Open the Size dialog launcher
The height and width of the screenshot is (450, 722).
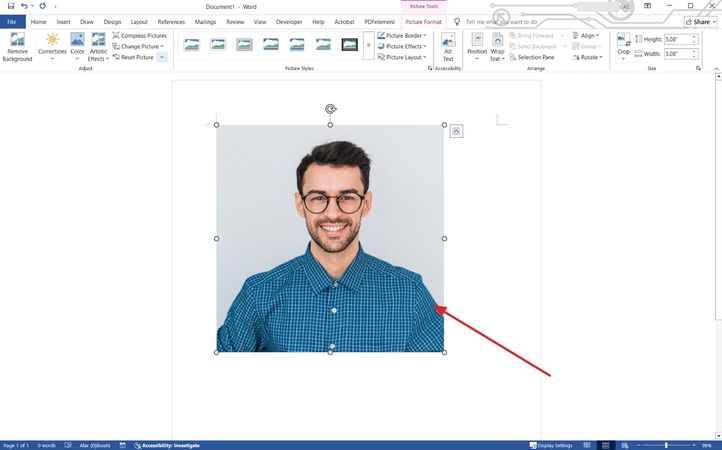698,68
